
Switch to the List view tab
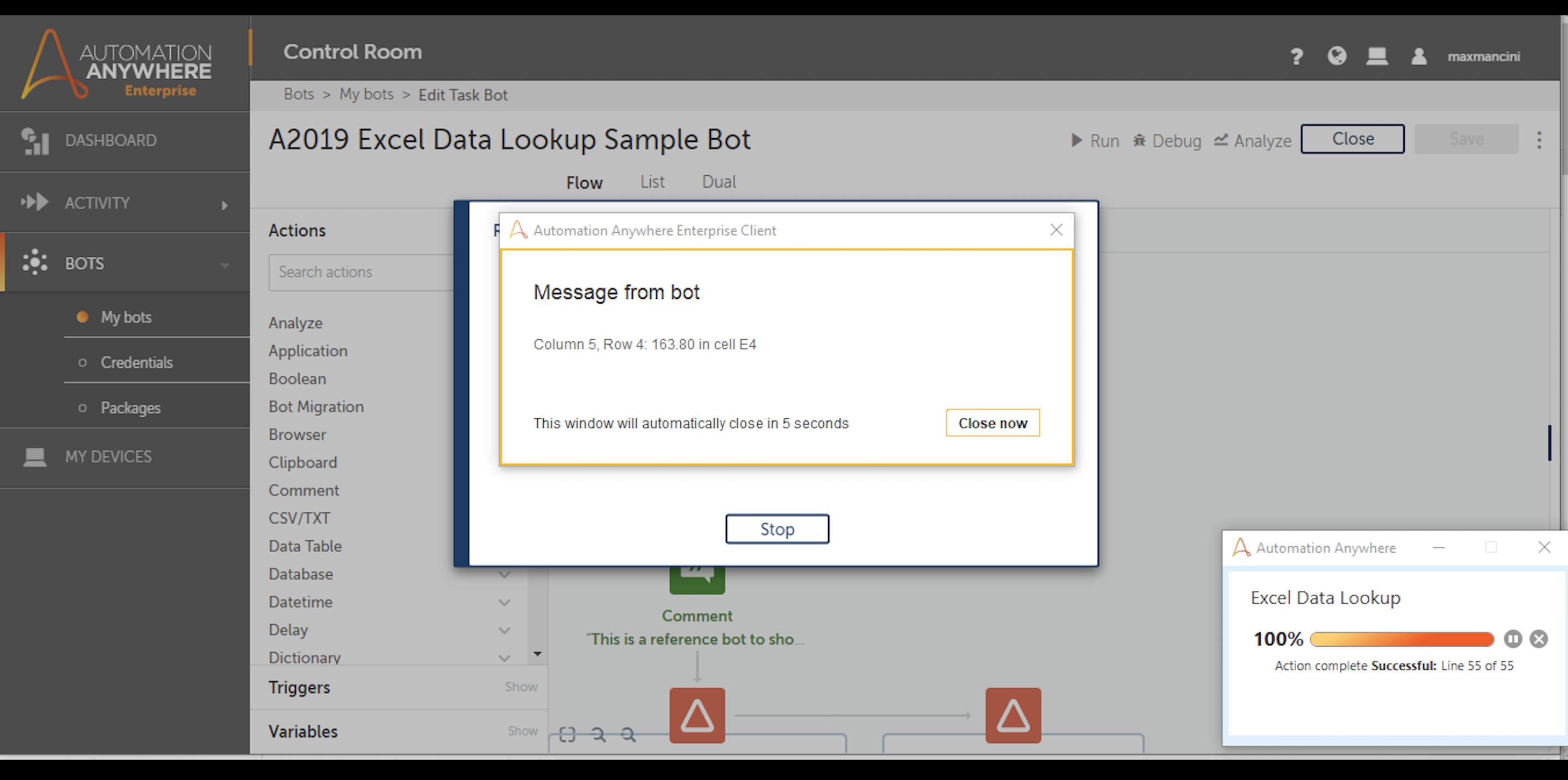pos(652,181)
